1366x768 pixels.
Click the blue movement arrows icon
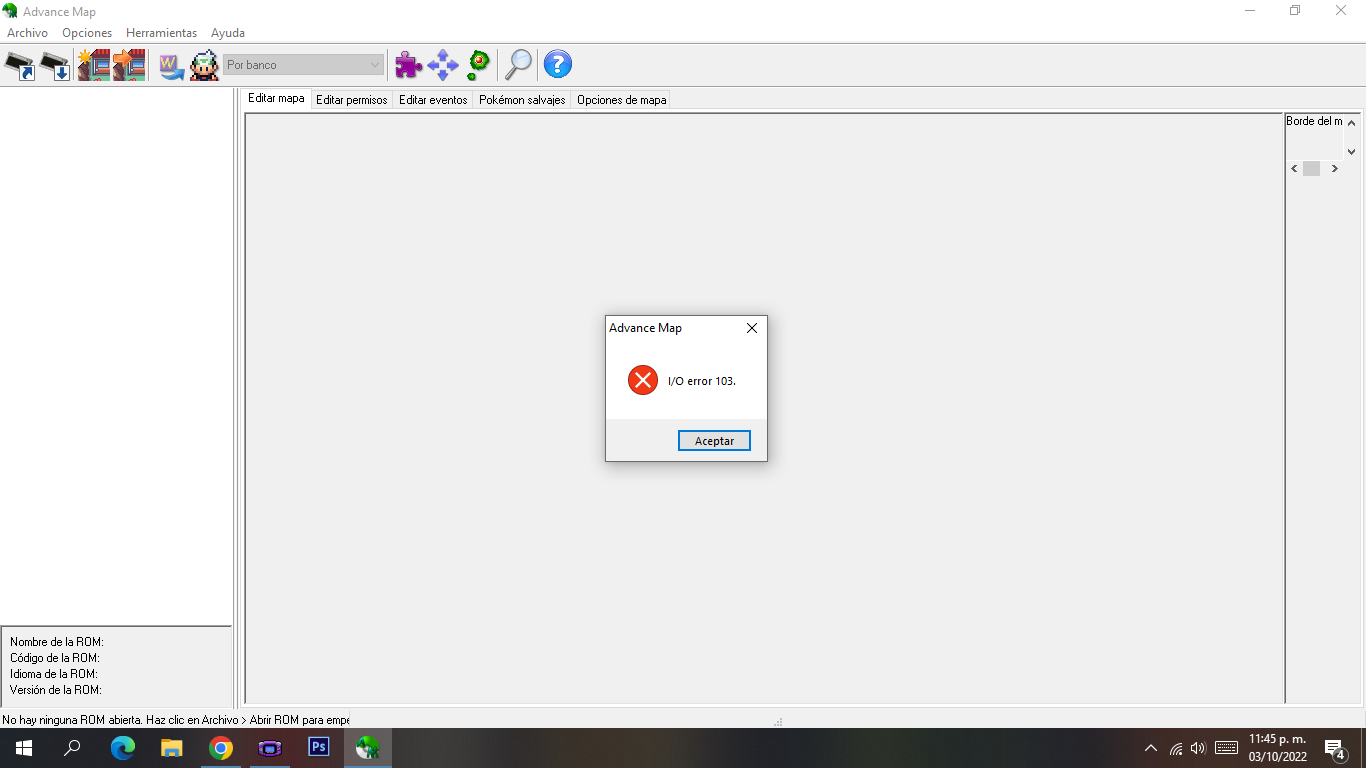(441, 64)
